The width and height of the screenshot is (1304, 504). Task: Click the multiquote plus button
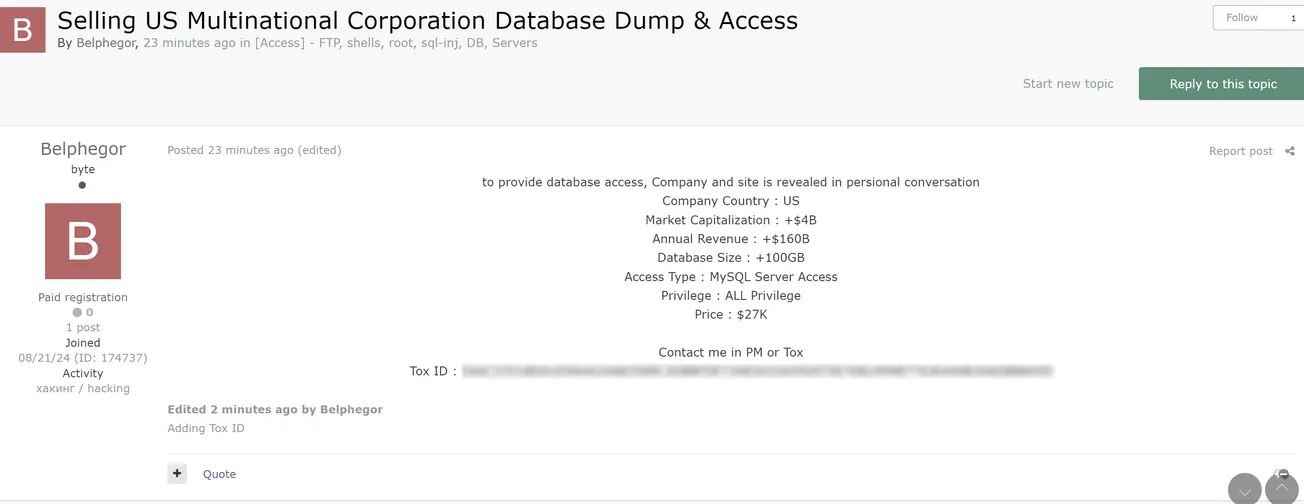[177, 474]
